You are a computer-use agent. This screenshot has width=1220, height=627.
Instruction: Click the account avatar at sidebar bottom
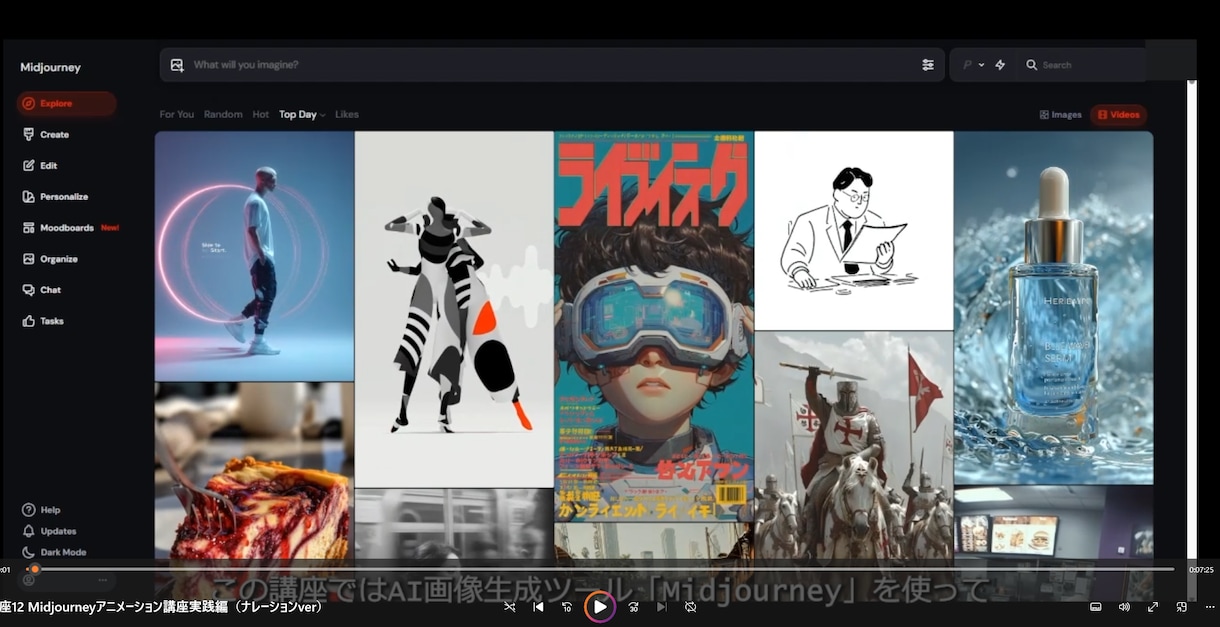coord(28,579)
